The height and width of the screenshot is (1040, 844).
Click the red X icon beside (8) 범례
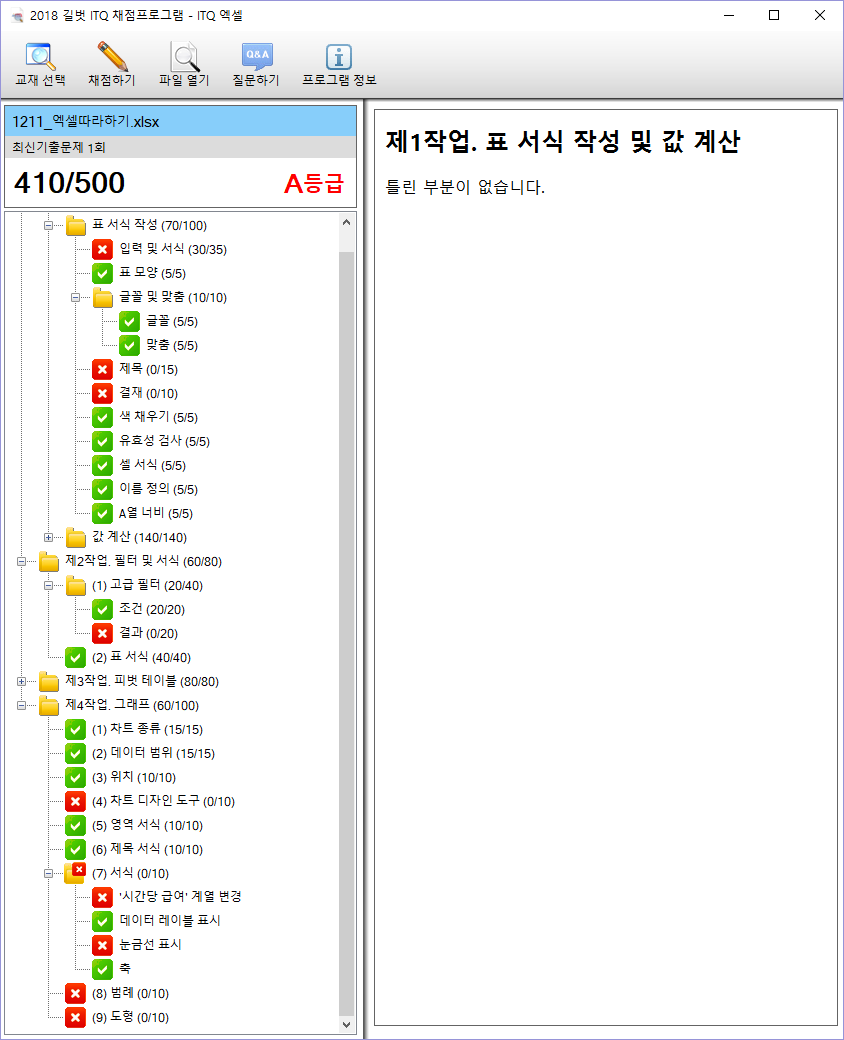(76, 994)
